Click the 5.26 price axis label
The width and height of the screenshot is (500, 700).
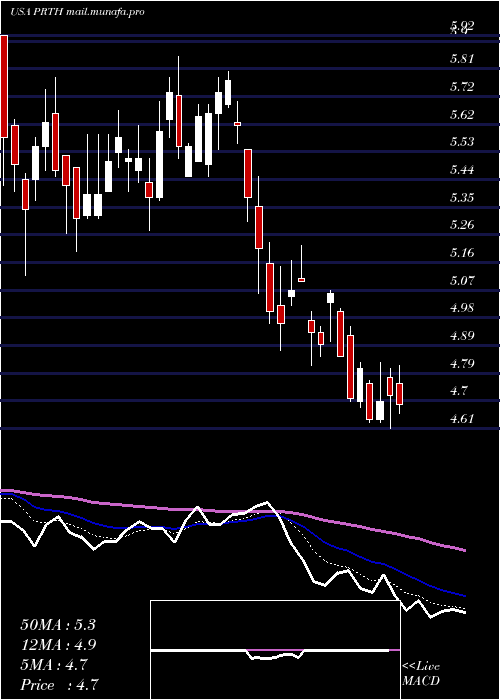[x=462, y=225]
